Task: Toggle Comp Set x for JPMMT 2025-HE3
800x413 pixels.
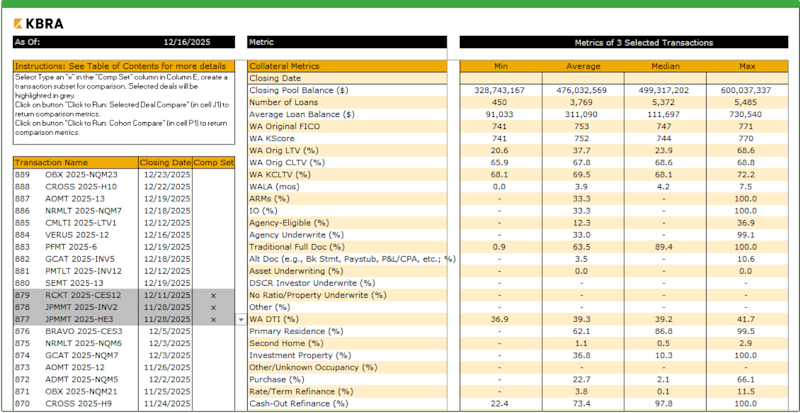Action: (213, 320)
